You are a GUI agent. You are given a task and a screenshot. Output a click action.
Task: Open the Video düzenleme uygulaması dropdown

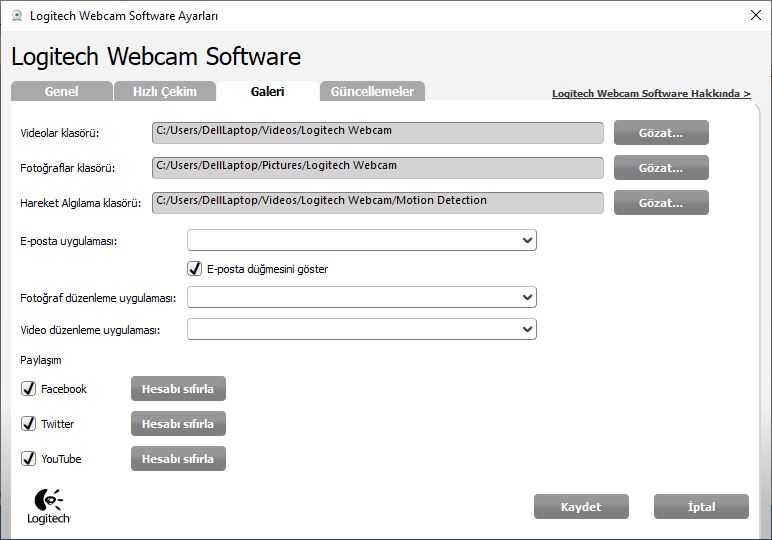(362, 329)
